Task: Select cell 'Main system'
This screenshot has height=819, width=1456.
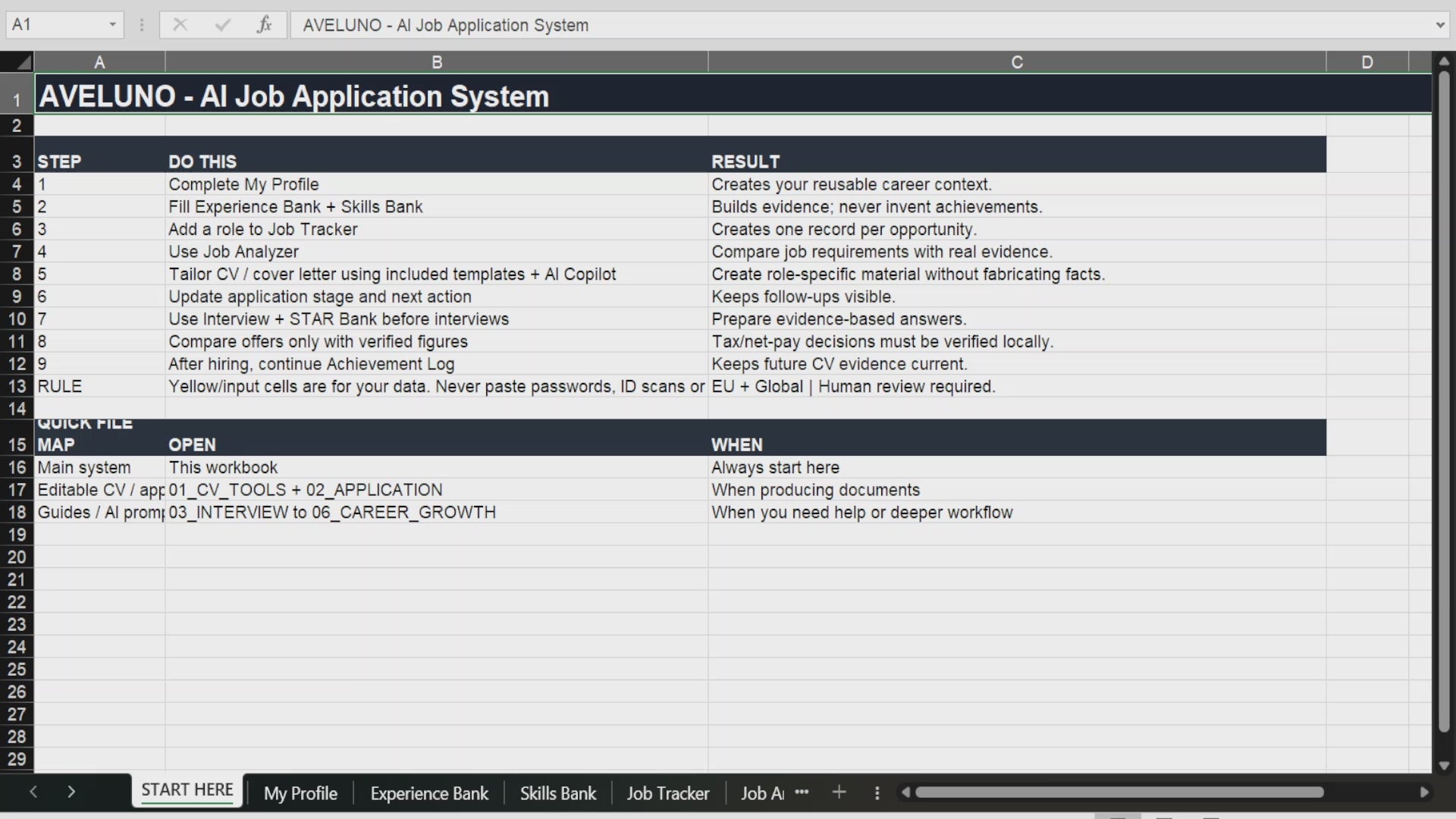Action: [99, 467]
